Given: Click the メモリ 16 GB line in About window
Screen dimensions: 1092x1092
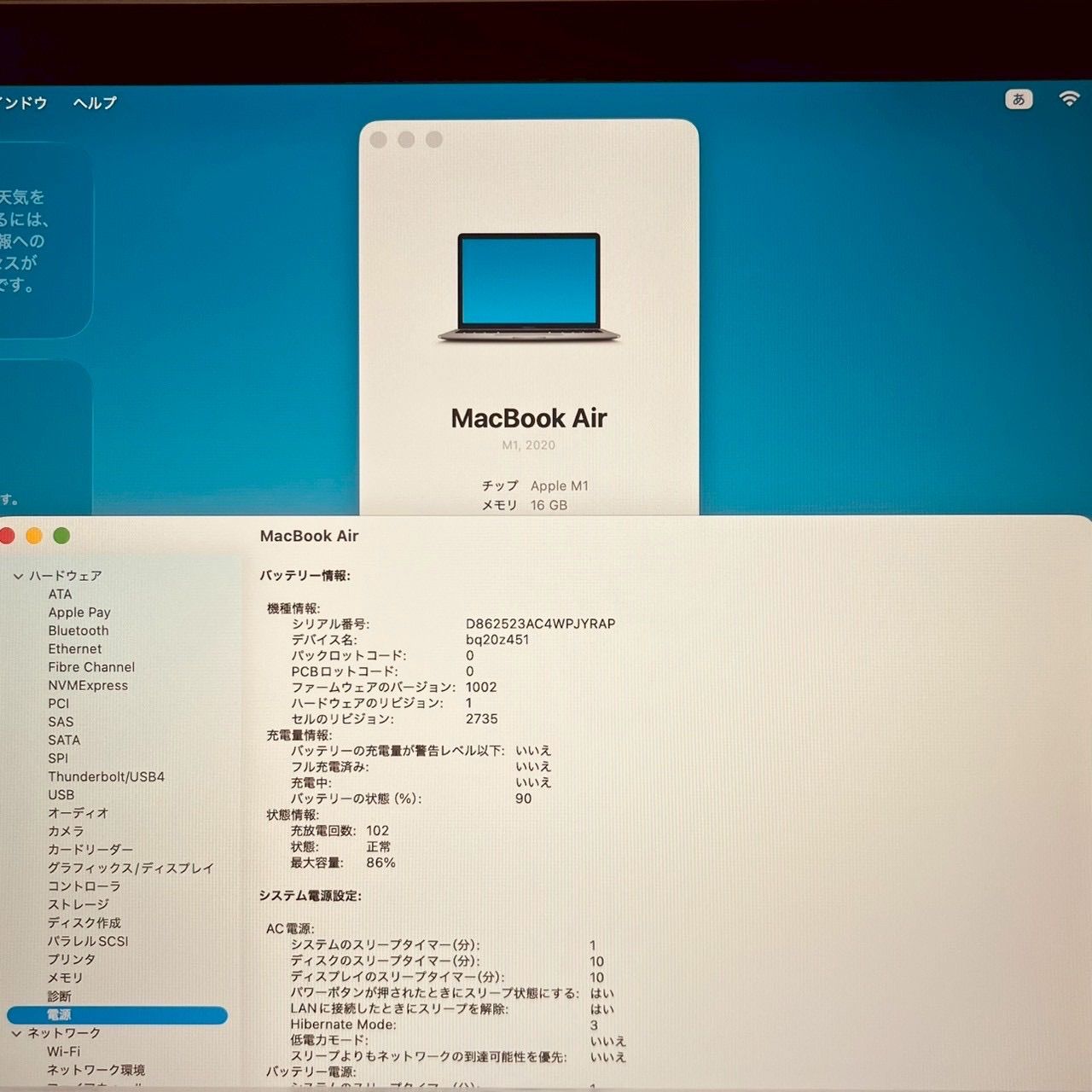Looking at the screenshot, I should pos(525,505).
